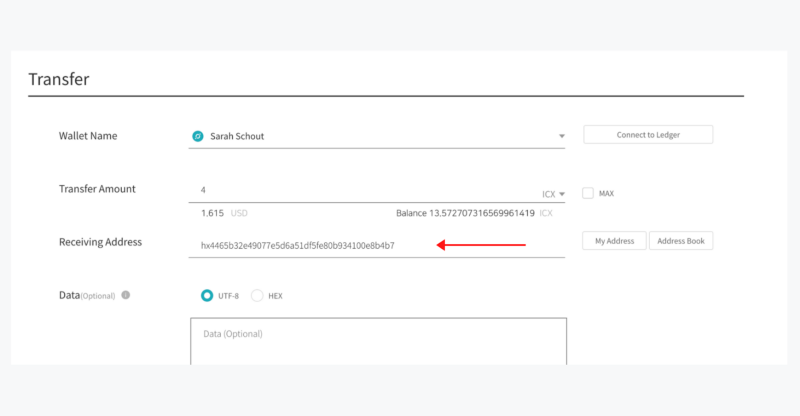
Task: Select the Sarah Schout wallet selector
Action: click(x=377, y=136)
